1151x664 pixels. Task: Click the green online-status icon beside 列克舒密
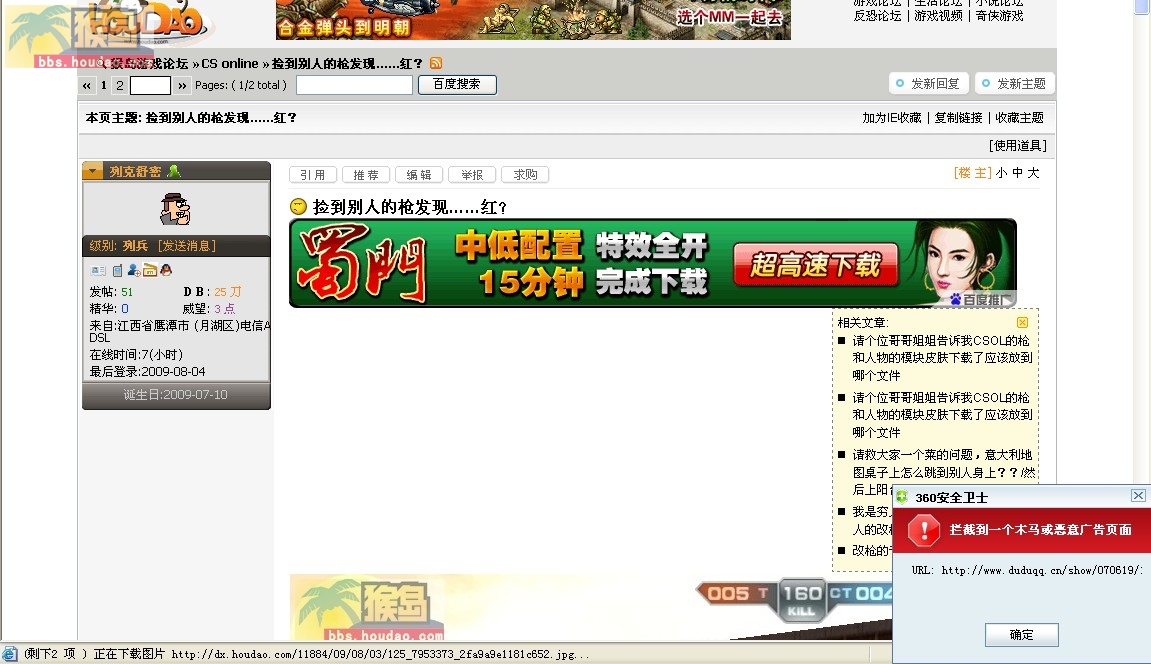(173, 171)
